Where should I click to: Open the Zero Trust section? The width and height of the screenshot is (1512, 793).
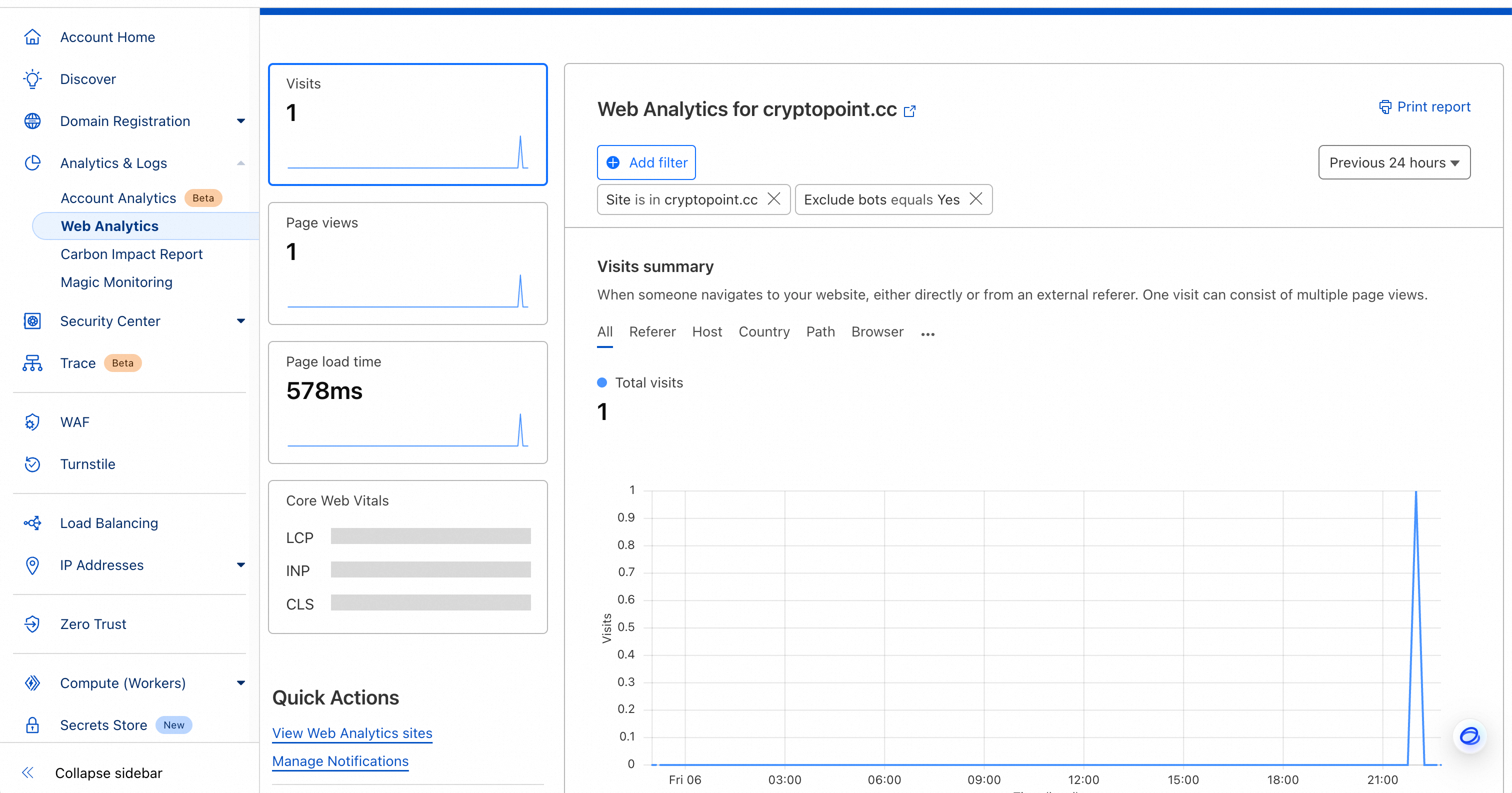click(92, 624)
